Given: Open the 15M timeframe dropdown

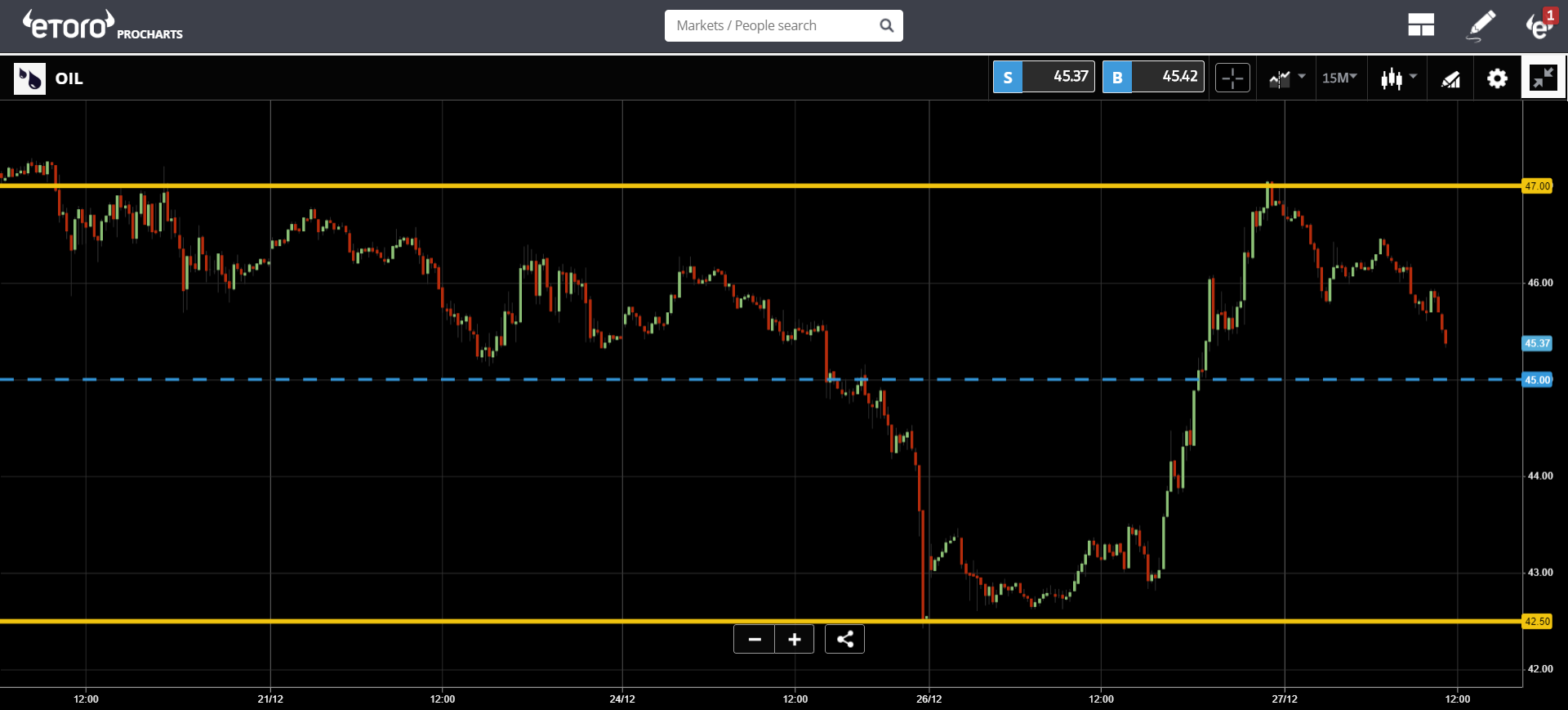Looking at the screenshot, I should click(x=1339, y=78).
